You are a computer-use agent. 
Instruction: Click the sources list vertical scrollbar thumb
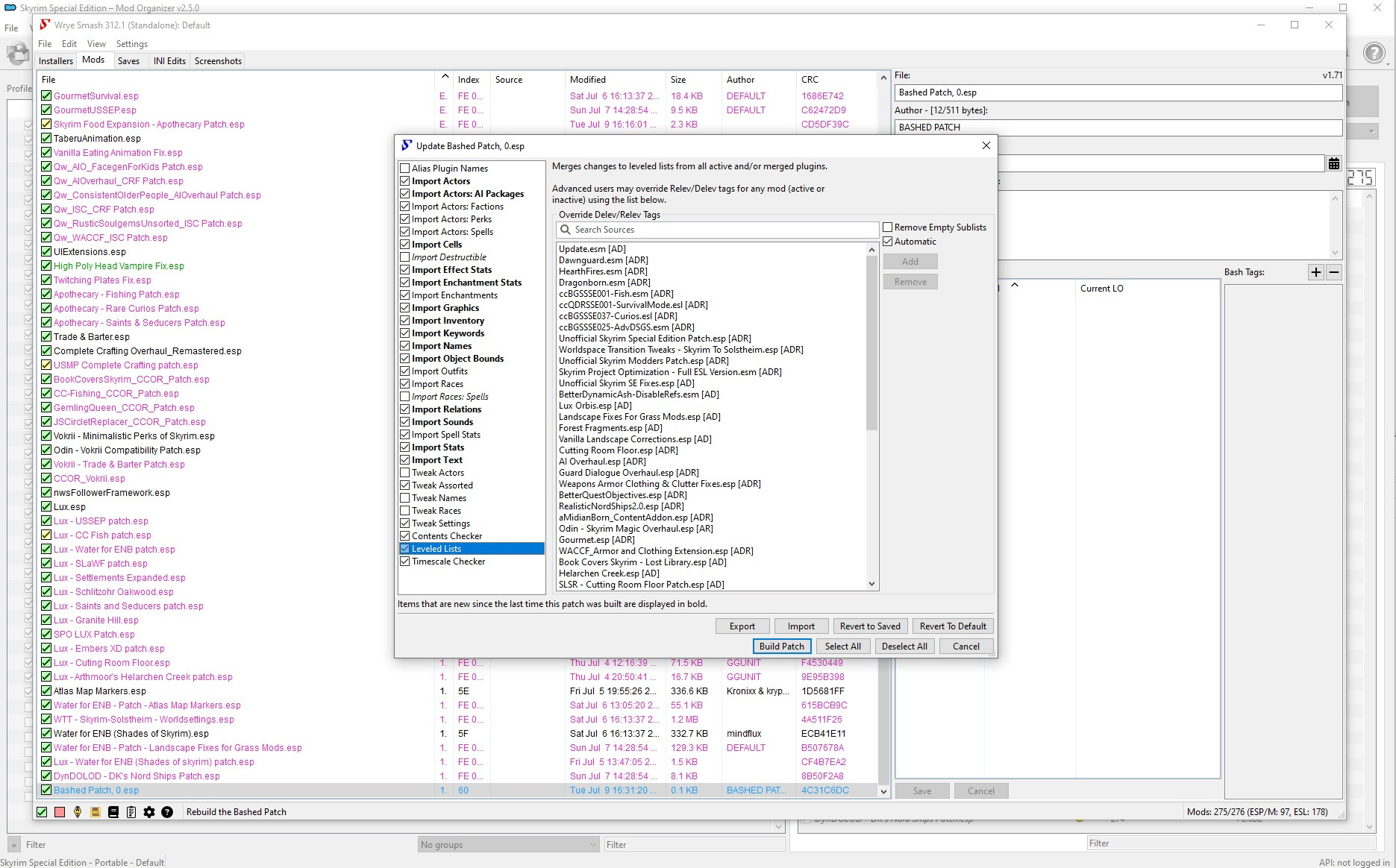click(871, 343)
